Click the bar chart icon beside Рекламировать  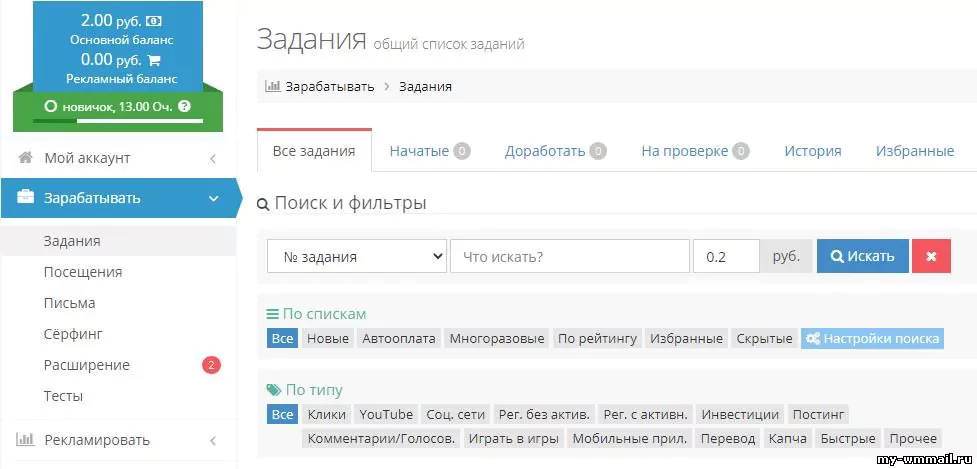coord(26,440)
